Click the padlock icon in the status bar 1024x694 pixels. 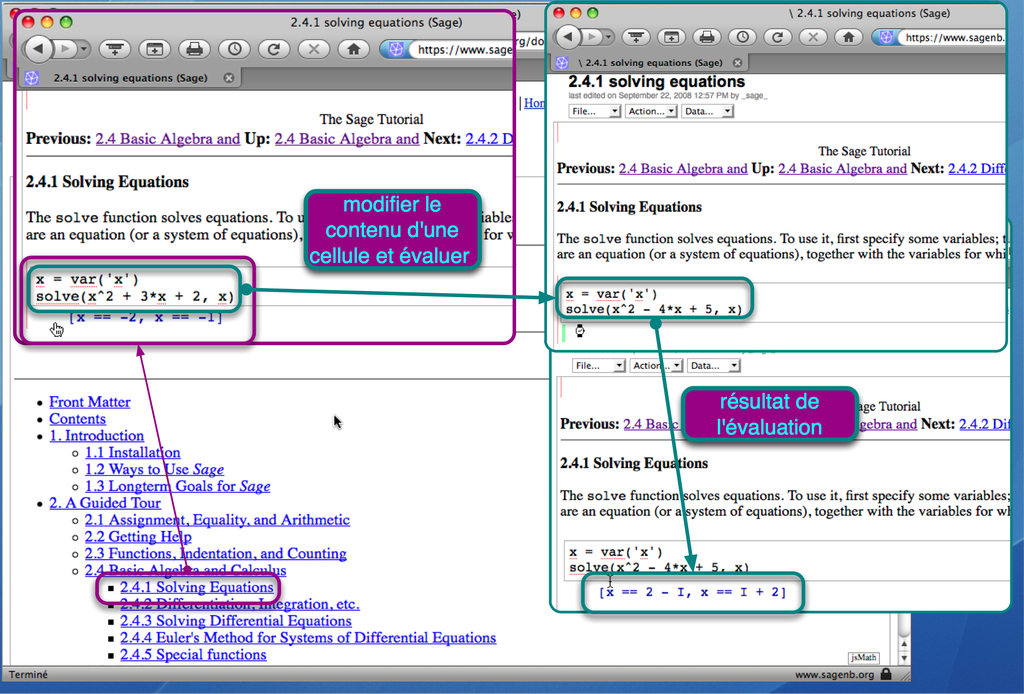point(886,674)
